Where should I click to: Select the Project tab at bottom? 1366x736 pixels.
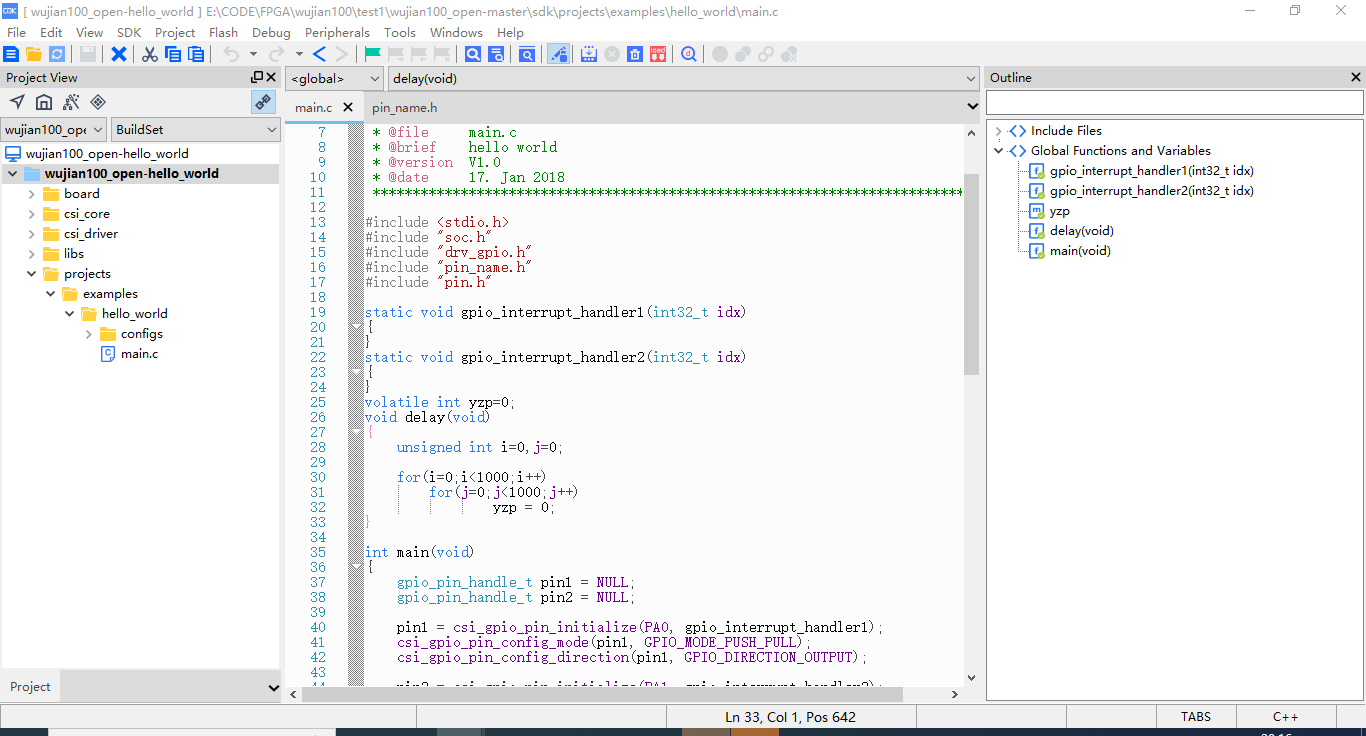coord(30,687)
